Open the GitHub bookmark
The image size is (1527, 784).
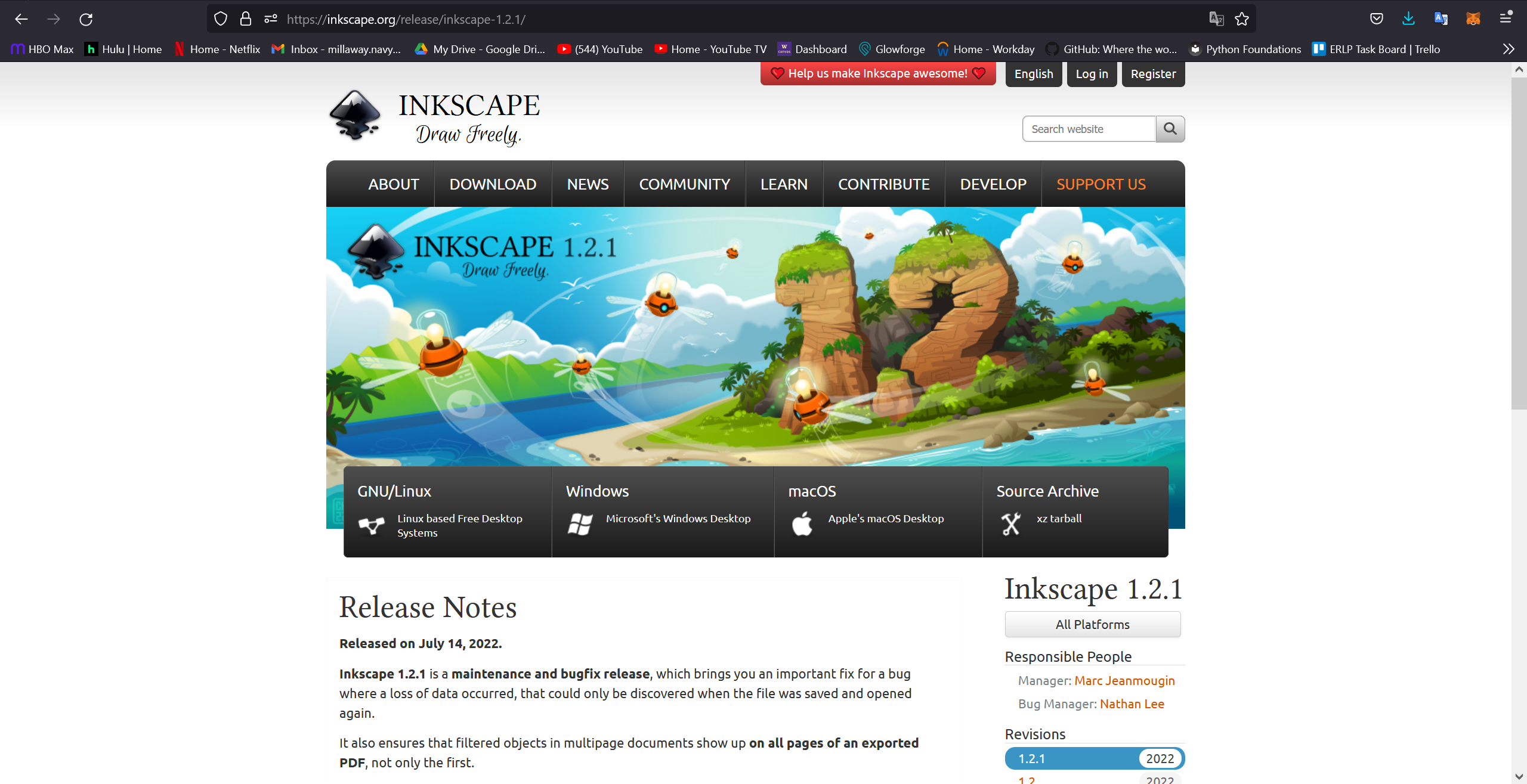pyautogui.click(x=1112, y=49)
